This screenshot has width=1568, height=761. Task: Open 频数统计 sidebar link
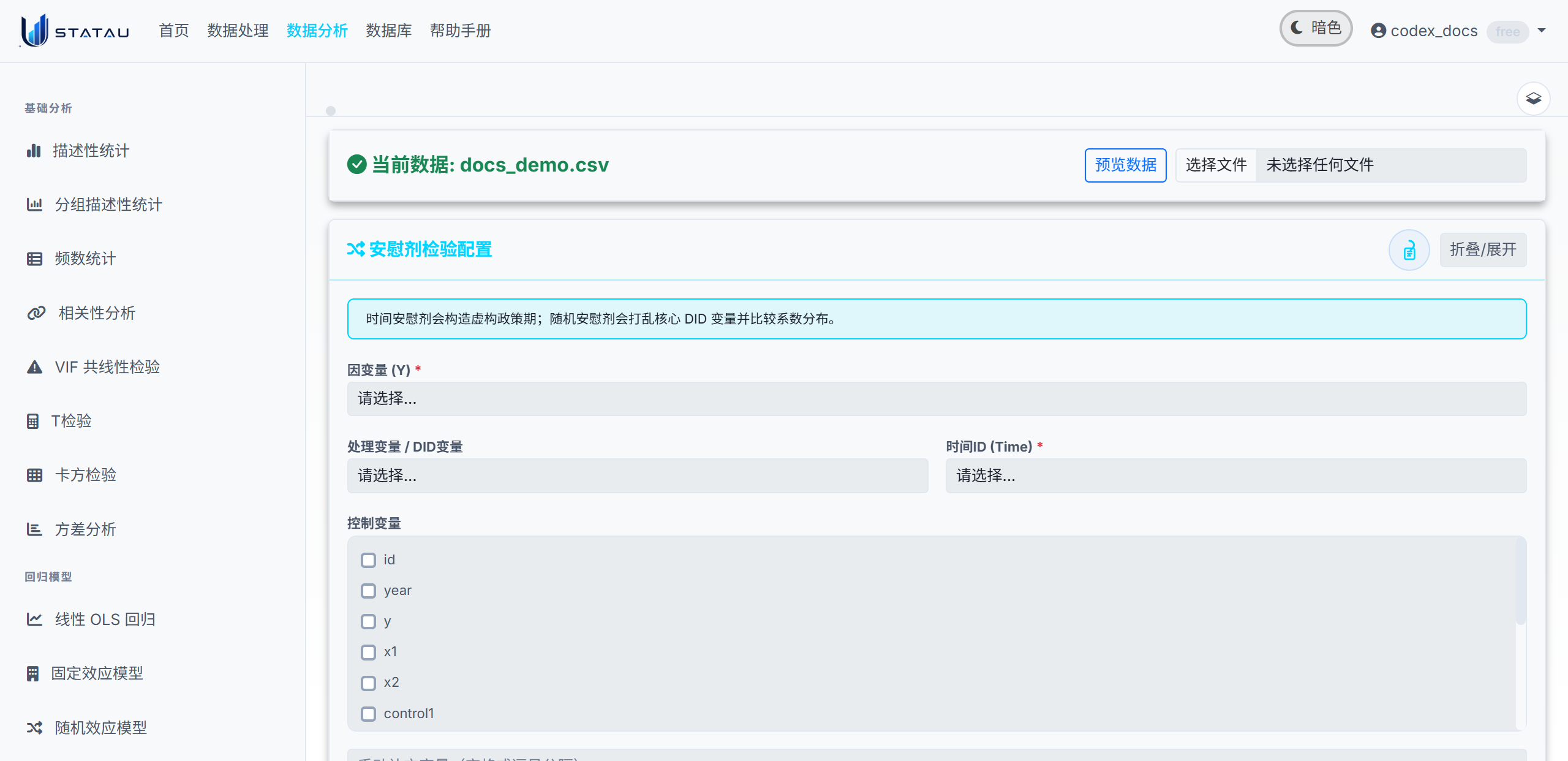pos(85,259)
